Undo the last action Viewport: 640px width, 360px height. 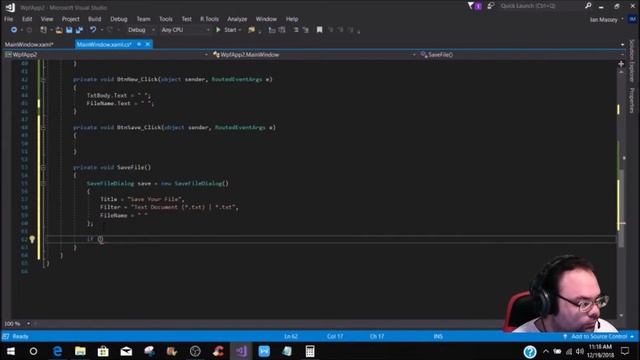(x=93, y=30)
